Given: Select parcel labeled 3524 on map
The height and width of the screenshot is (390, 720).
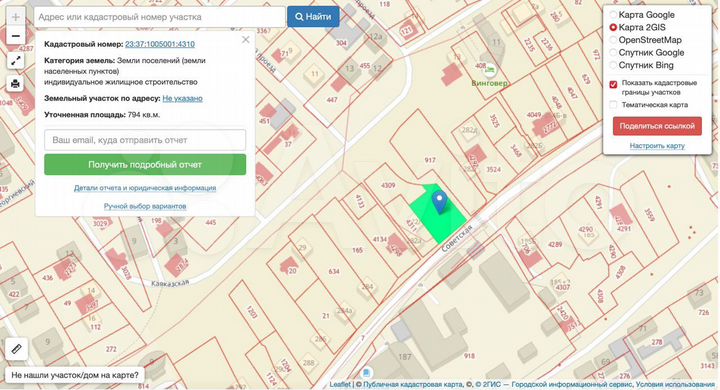Looking at the screenshot, I should 494,170.
